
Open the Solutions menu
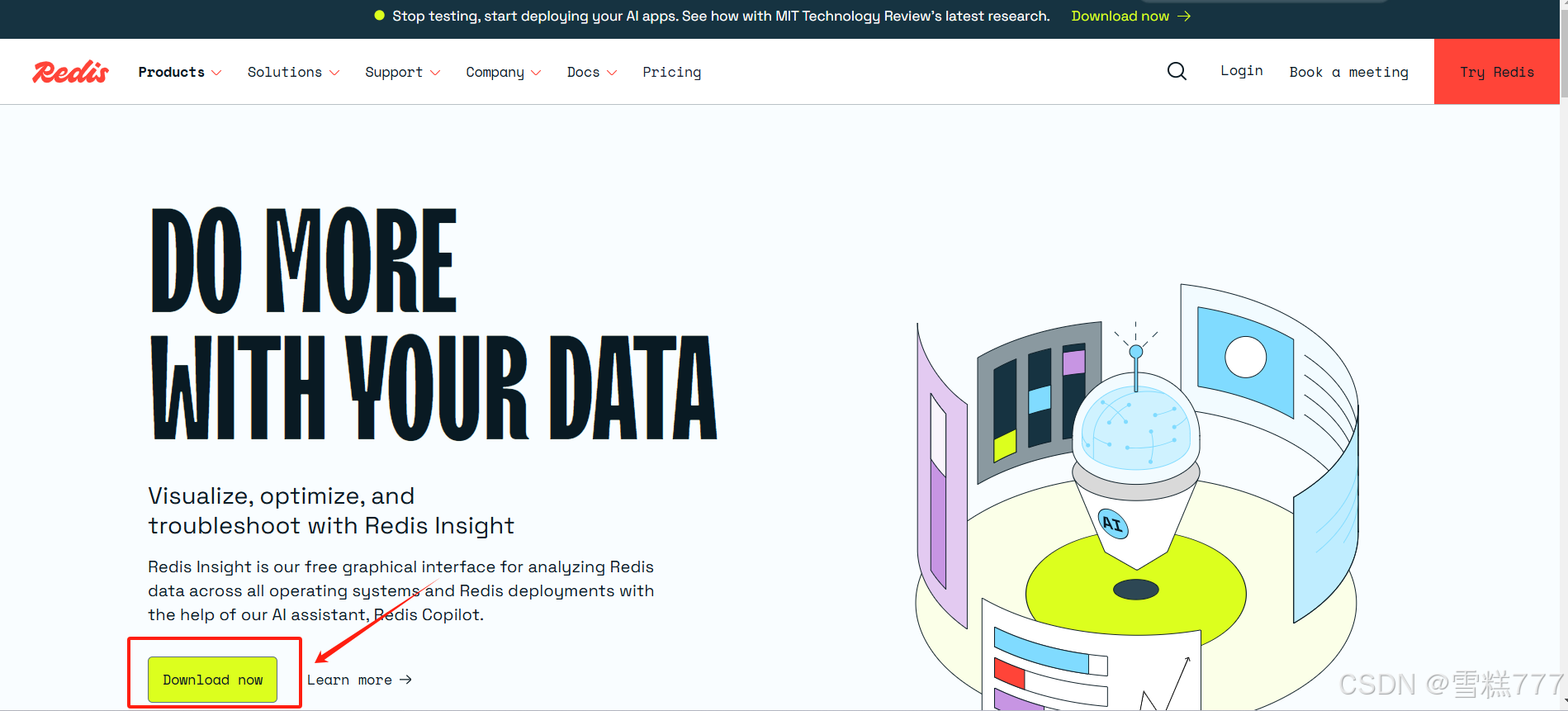[285, 72]
